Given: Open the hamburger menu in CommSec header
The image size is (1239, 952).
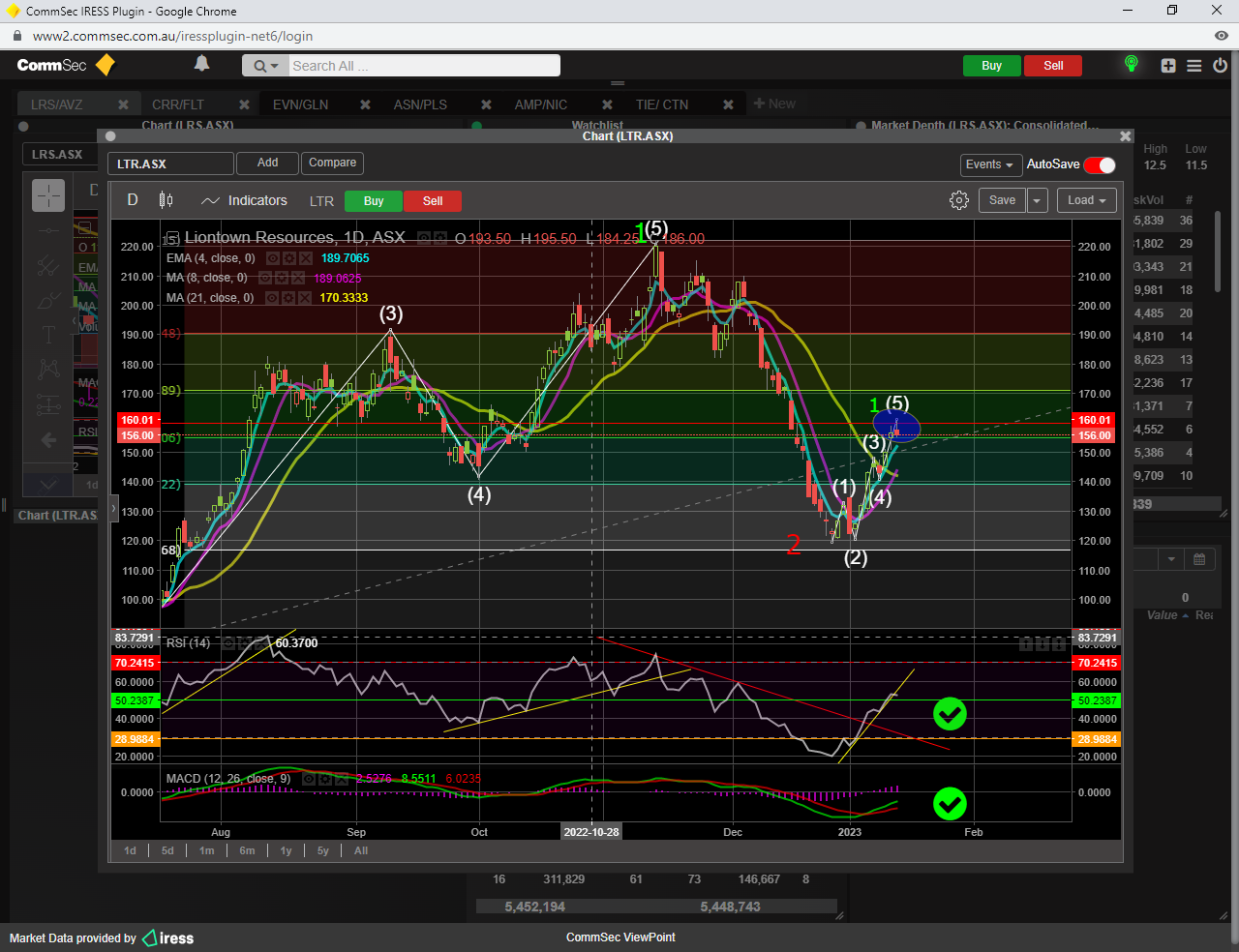Looking at the screenshot, I should pyautogui.click(x=1194, y=66).
